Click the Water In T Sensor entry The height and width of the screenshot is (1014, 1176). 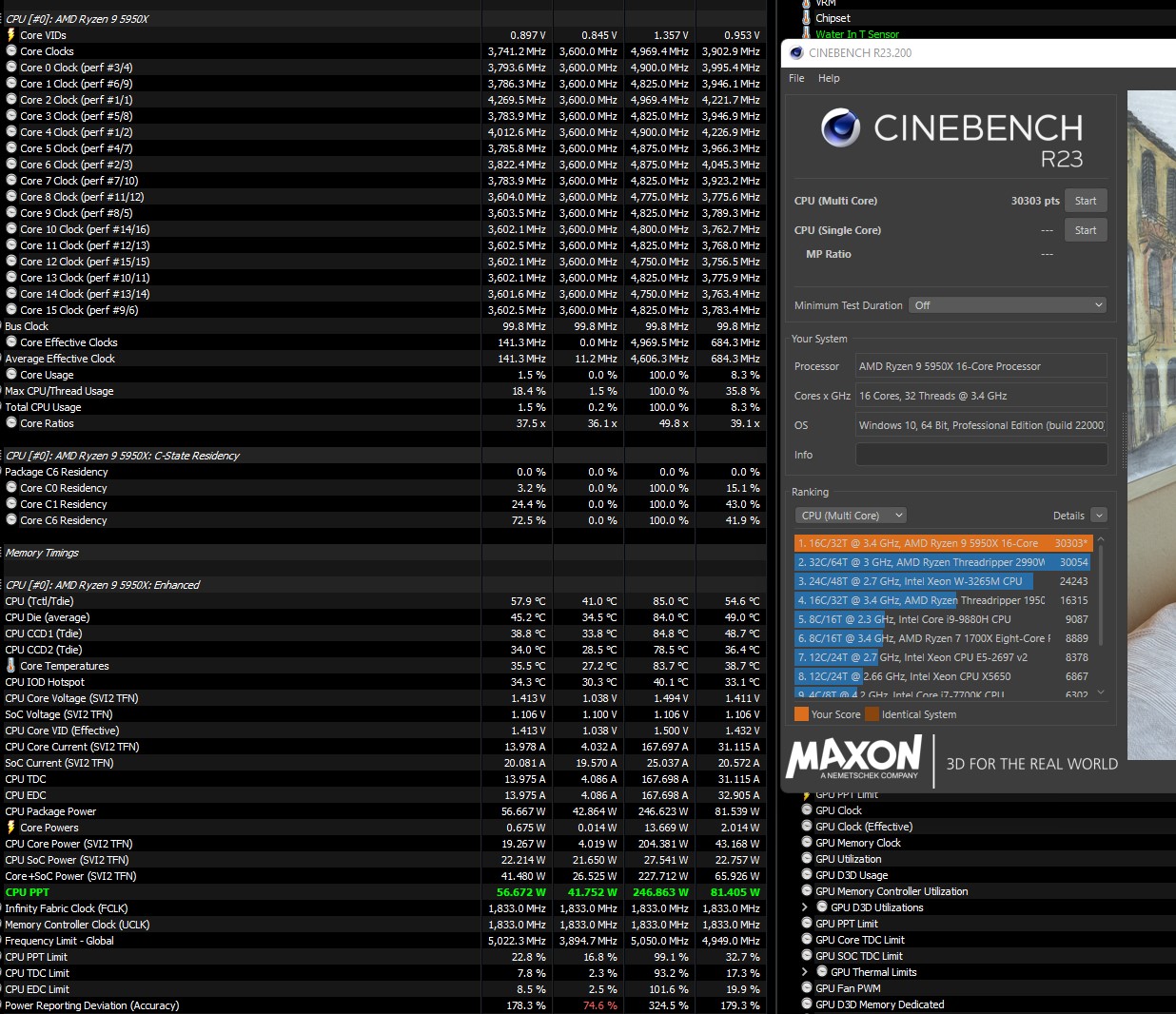pos(856,34)
